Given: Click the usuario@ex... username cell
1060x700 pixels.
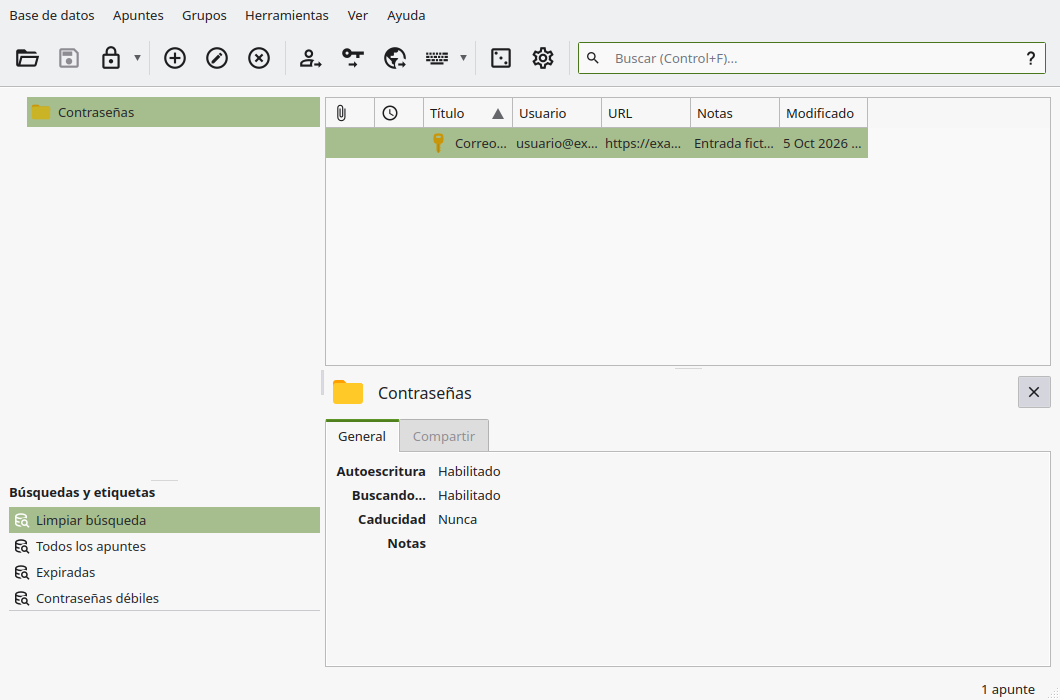Looking at the screenshot, I should tap(557, 143).
